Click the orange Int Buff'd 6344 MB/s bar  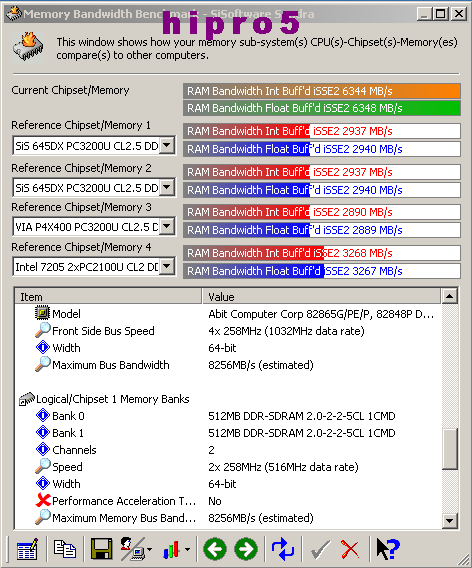(322, 91)
